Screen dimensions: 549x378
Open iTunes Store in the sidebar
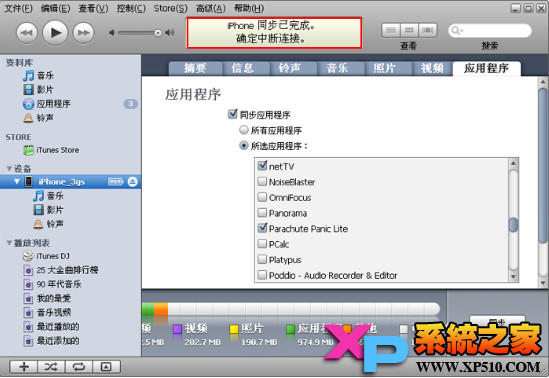pos(51,150)
